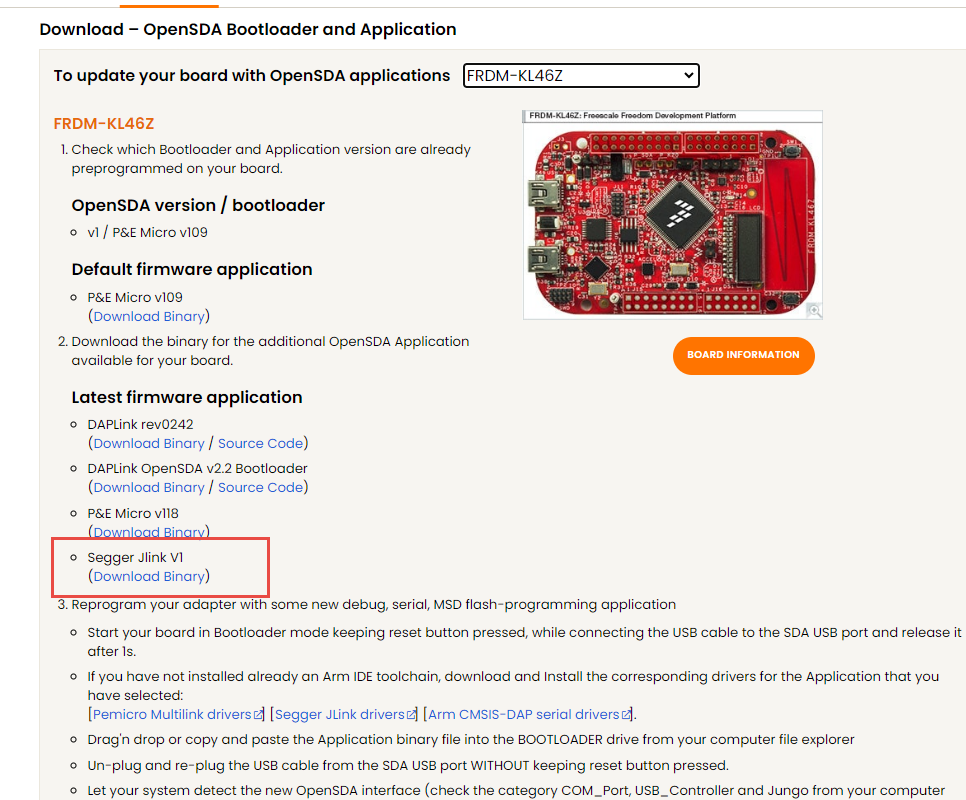Download Binary for P&E Micro v118
Image resolution: width=966 pixels, height=800 pixels.
tap(149, 532)
